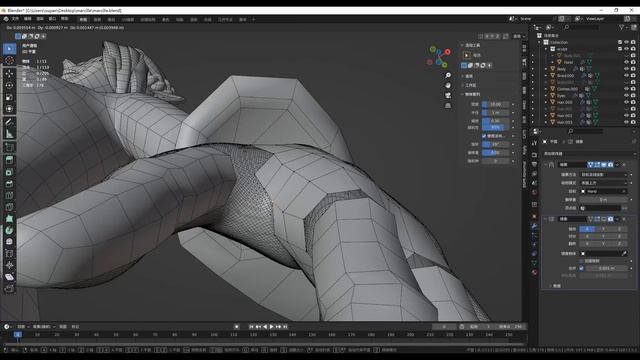
Task: Open the File (文件) menu
Action: 15,19
